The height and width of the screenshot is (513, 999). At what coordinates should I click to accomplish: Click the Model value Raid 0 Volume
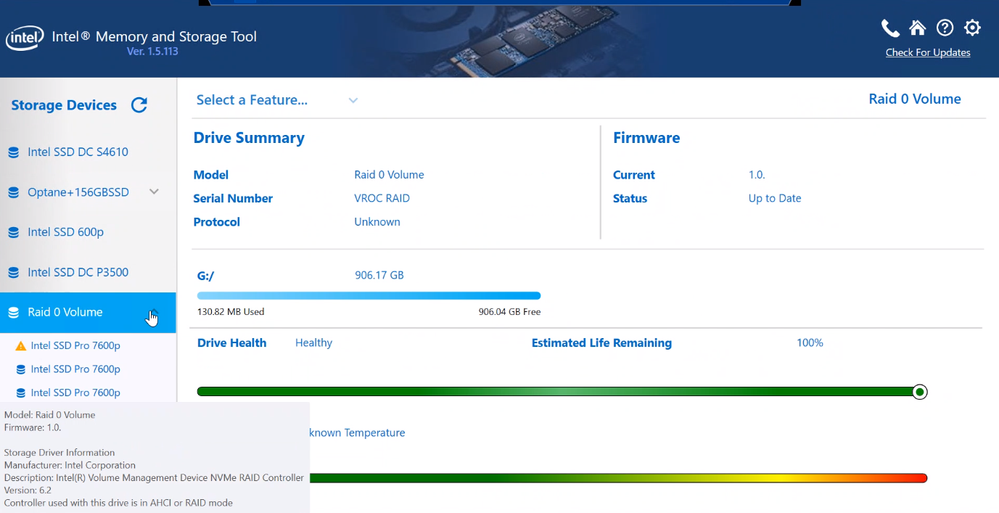(389, 175)
